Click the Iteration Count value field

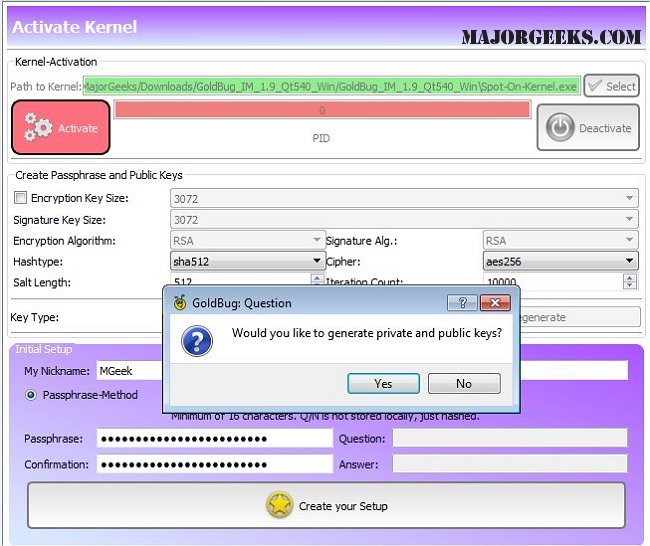pyautogui.click(x=553, y=281)
